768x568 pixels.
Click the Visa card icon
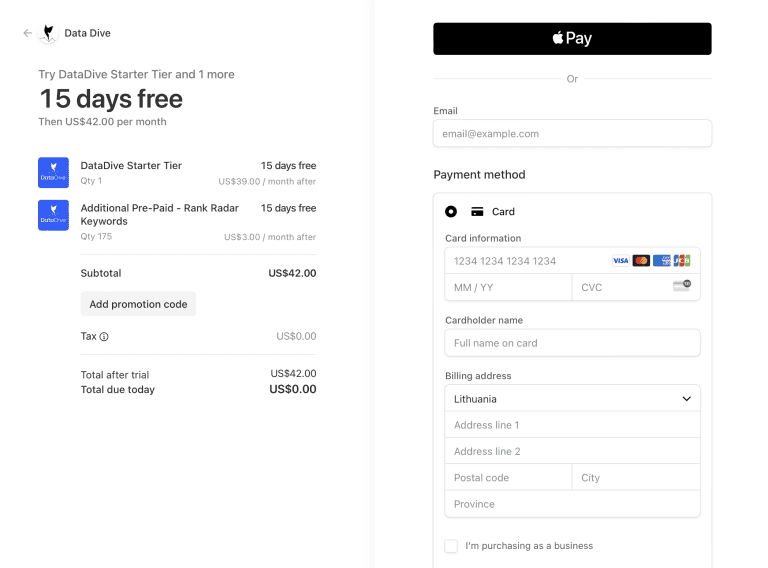coord(621,260)
